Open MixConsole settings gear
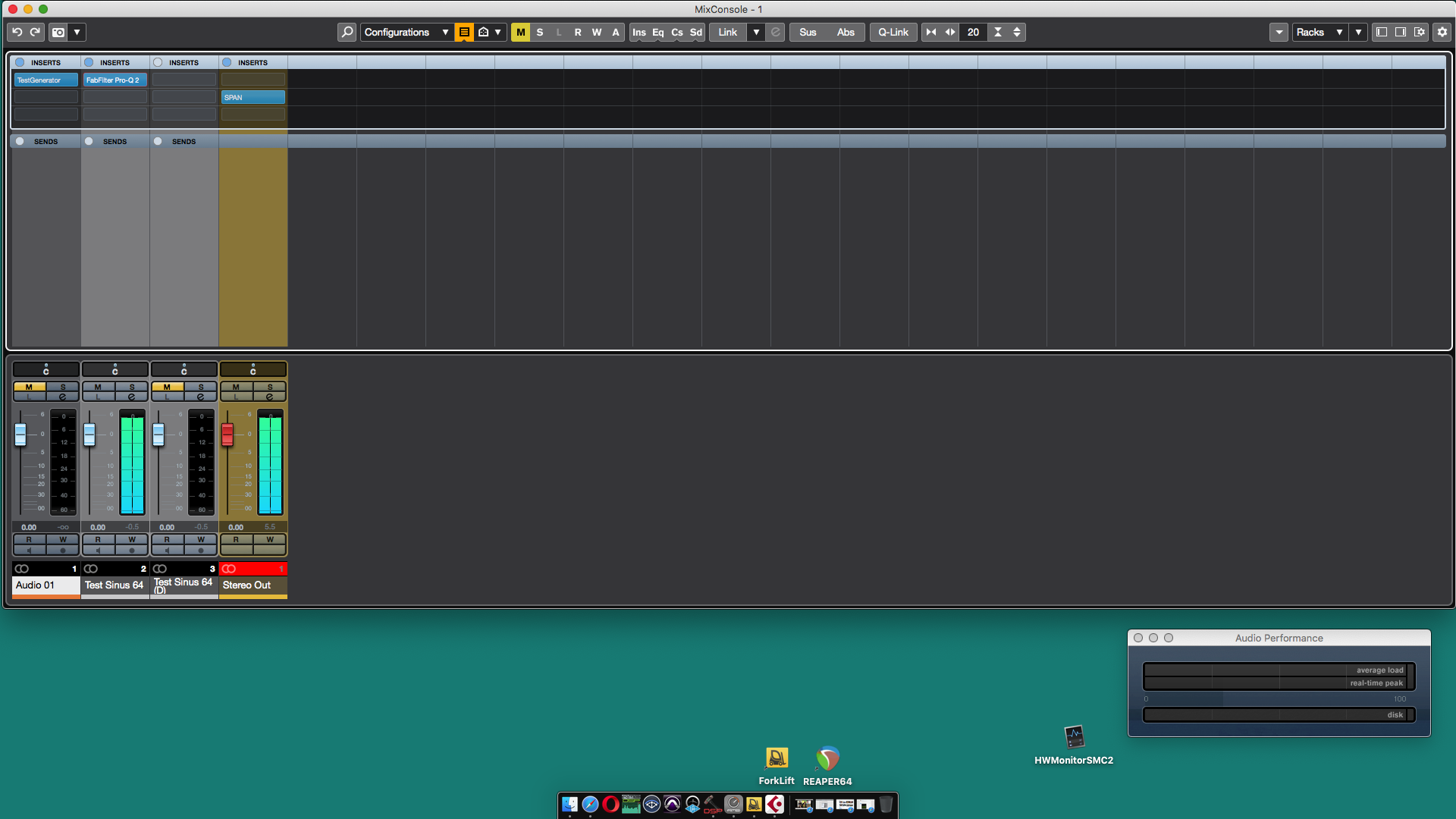 (1442, 32)
